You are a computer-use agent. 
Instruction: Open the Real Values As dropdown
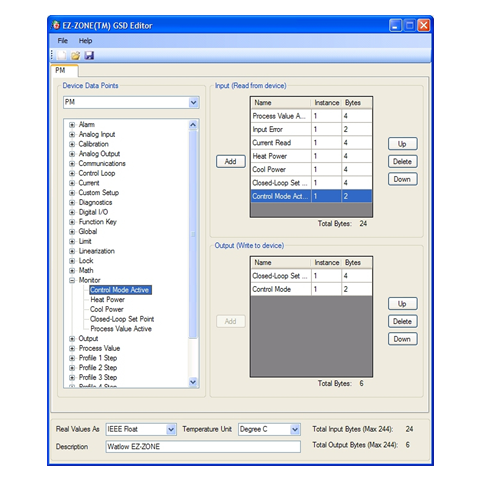pyautogui.click(x=171, y=429)
